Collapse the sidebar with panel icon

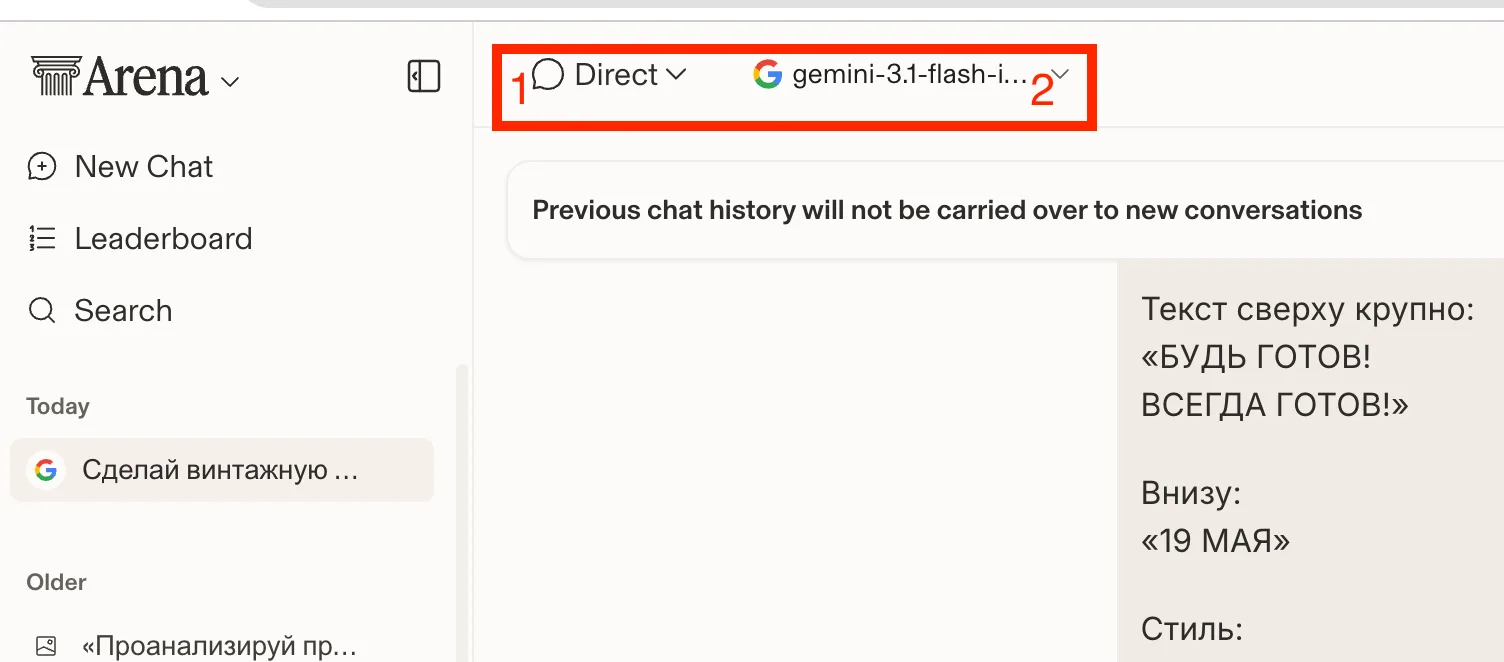(424, 76)
